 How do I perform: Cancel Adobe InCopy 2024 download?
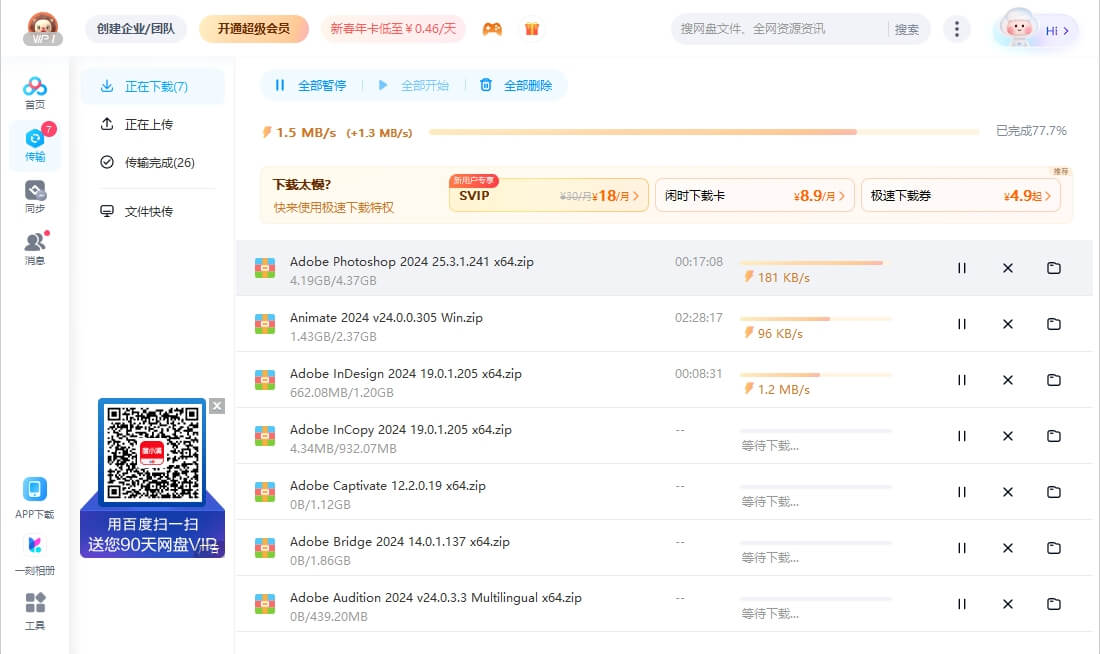1007,436
